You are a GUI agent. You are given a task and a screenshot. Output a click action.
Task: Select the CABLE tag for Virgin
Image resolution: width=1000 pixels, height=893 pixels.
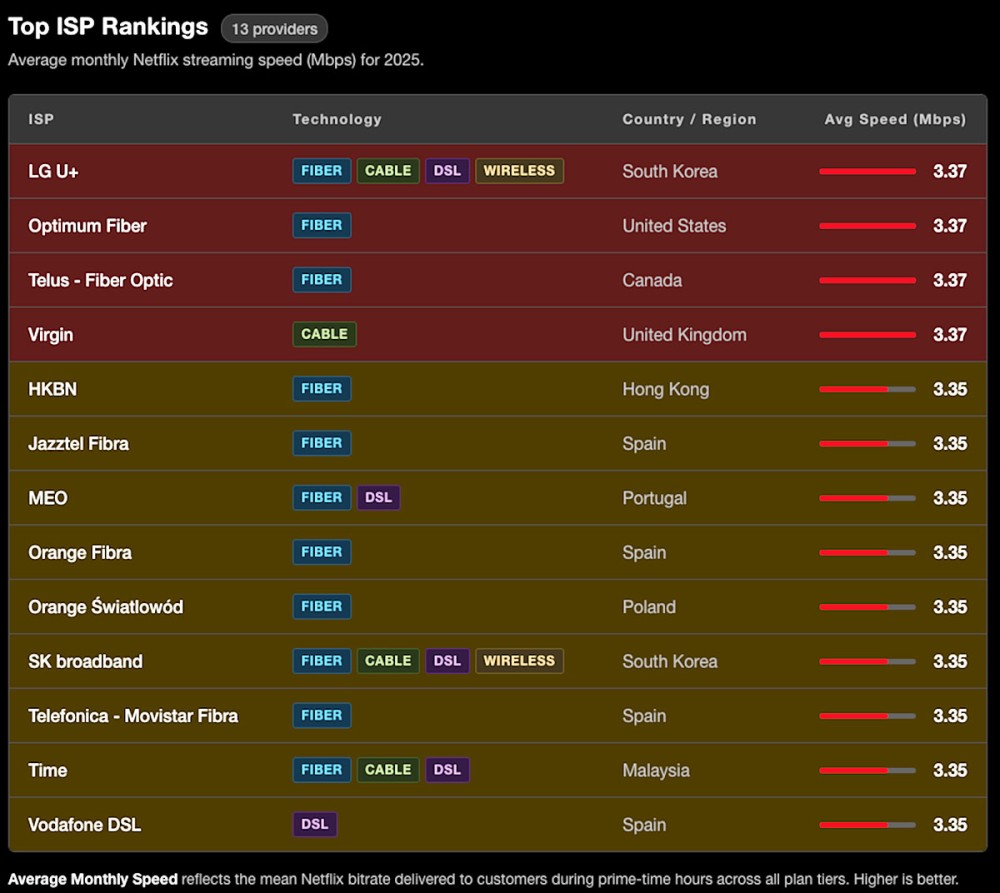tap(324, 334)
